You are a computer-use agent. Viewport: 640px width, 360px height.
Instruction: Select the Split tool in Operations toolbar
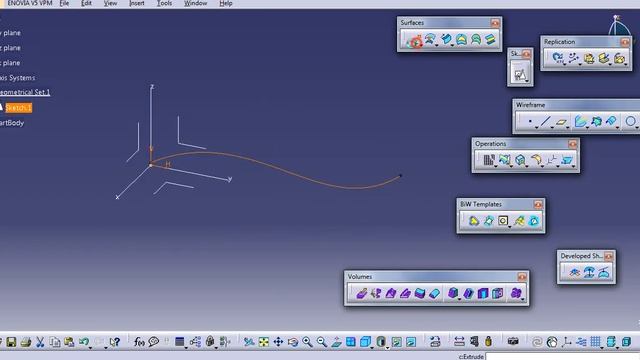[504, 160]
